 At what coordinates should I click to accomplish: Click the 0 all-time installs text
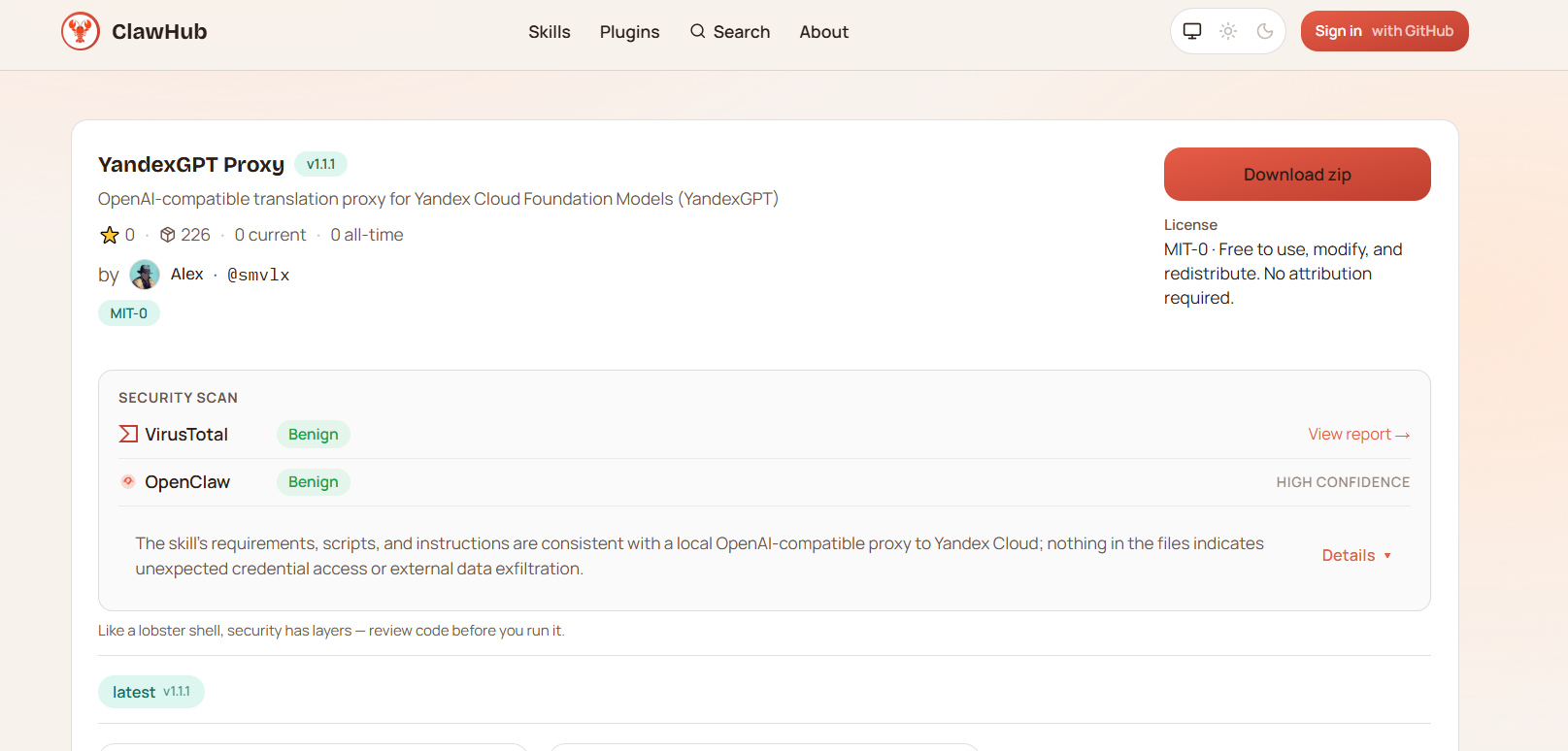coord(367,235)
